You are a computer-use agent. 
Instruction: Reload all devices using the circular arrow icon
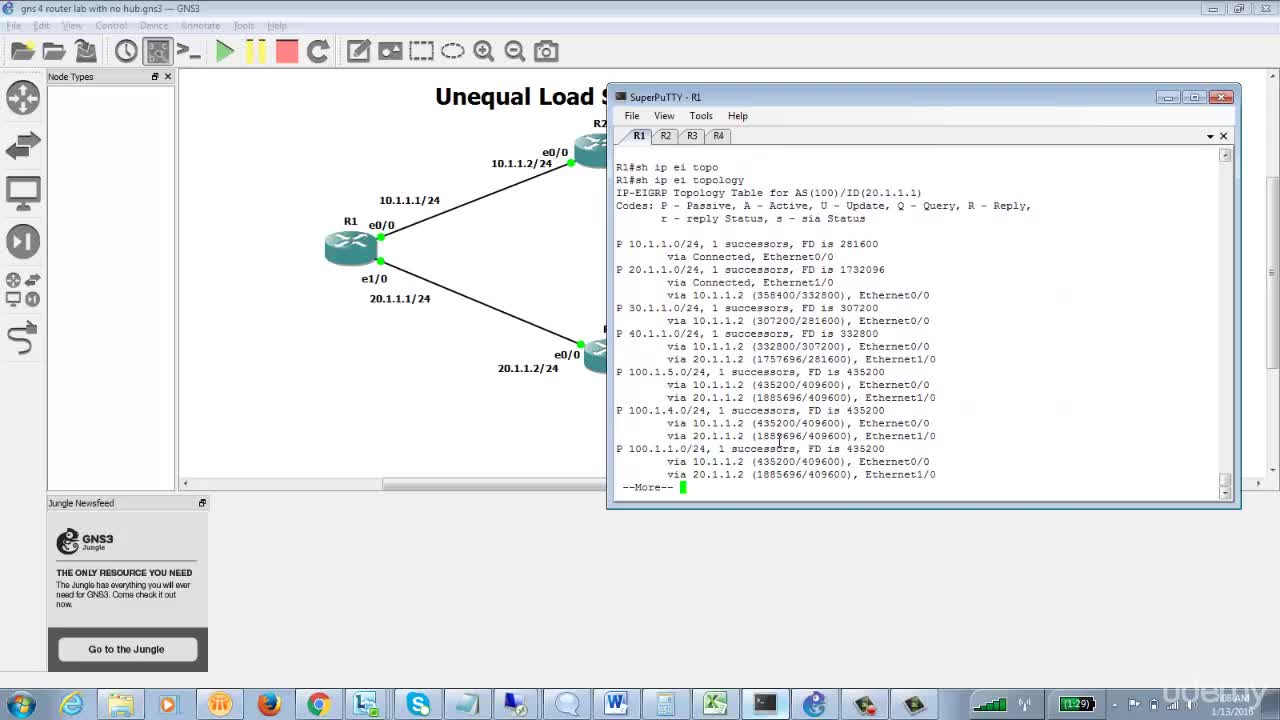(318, 51)
